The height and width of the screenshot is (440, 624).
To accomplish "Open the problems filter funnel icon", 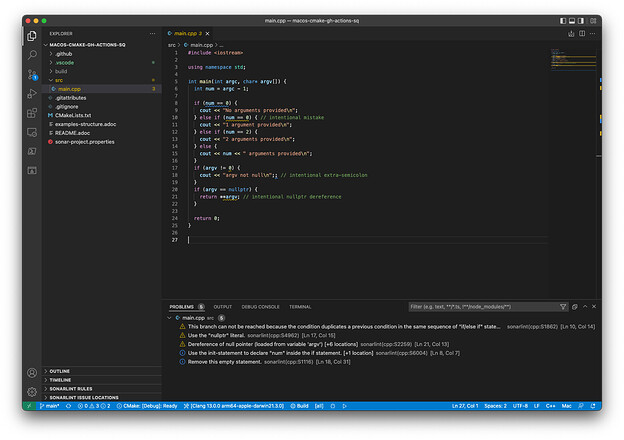I will (x=563, y=307).
